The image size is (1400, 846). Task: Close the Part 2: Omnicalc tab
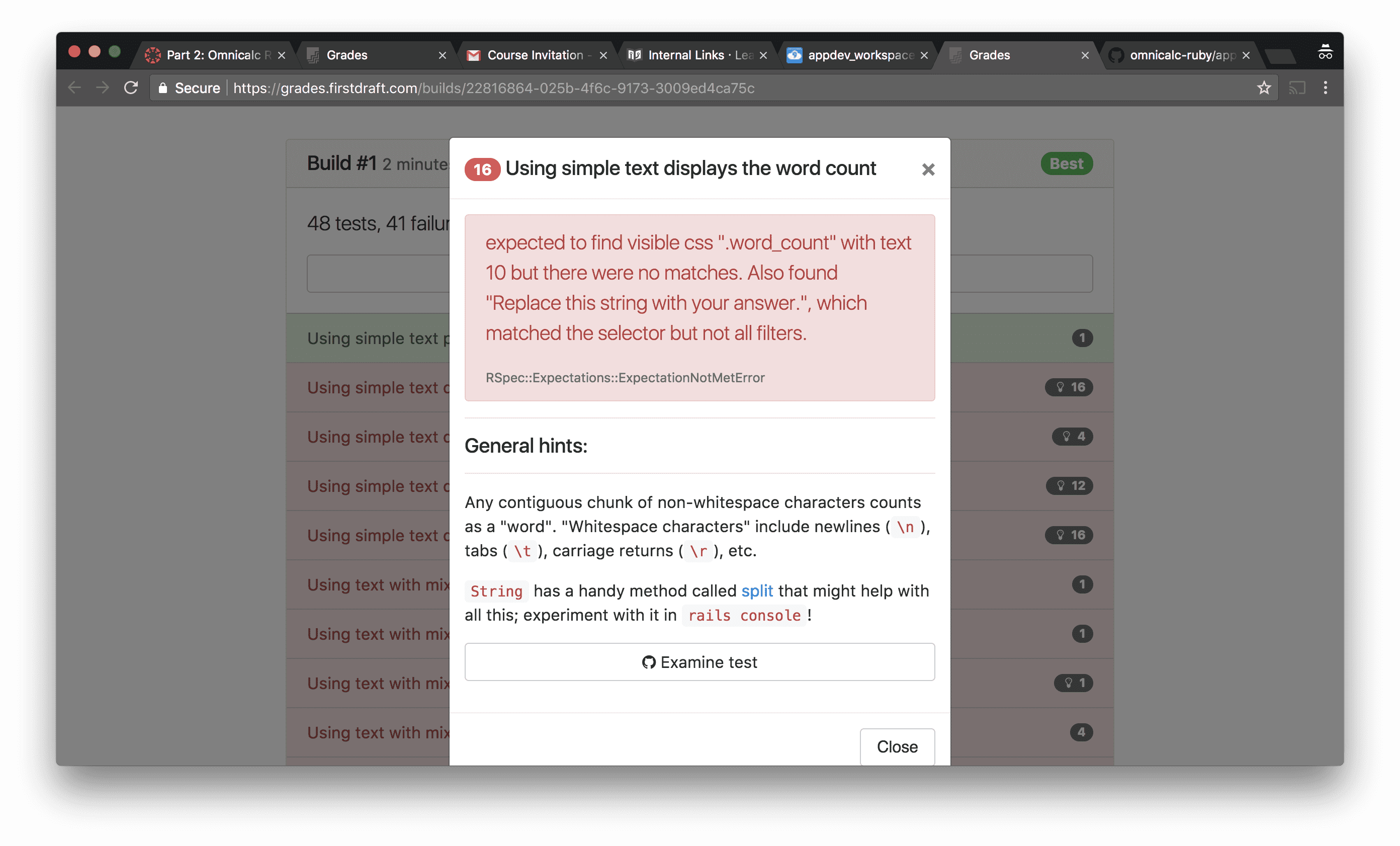coord(281,55)
